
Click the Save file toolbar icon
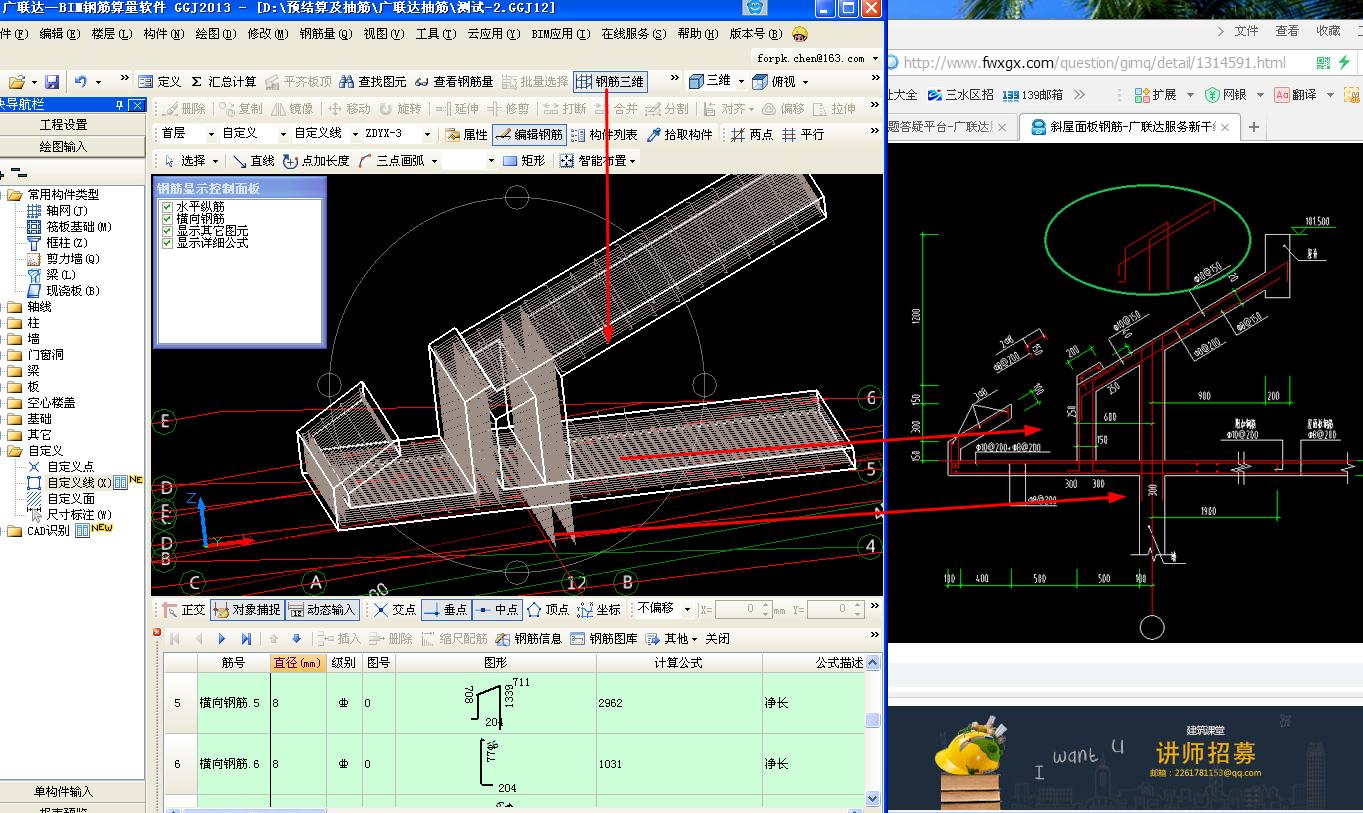(52, 82)
